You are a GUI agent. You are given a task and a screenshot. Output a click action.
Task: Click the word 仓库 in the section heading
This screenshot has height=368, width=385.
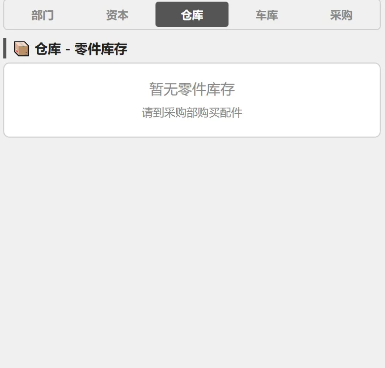(x=48, y=49)
